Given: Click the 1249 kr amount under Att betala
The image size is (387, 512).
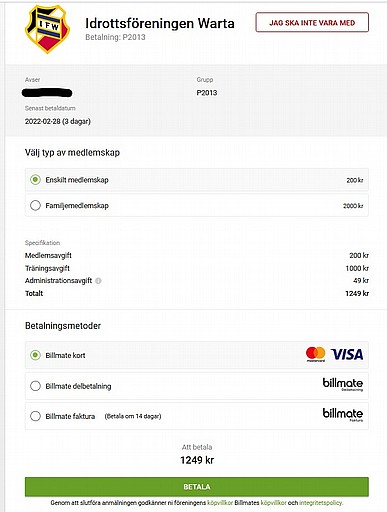Looking at the screenshot, I should click(197, 460).
